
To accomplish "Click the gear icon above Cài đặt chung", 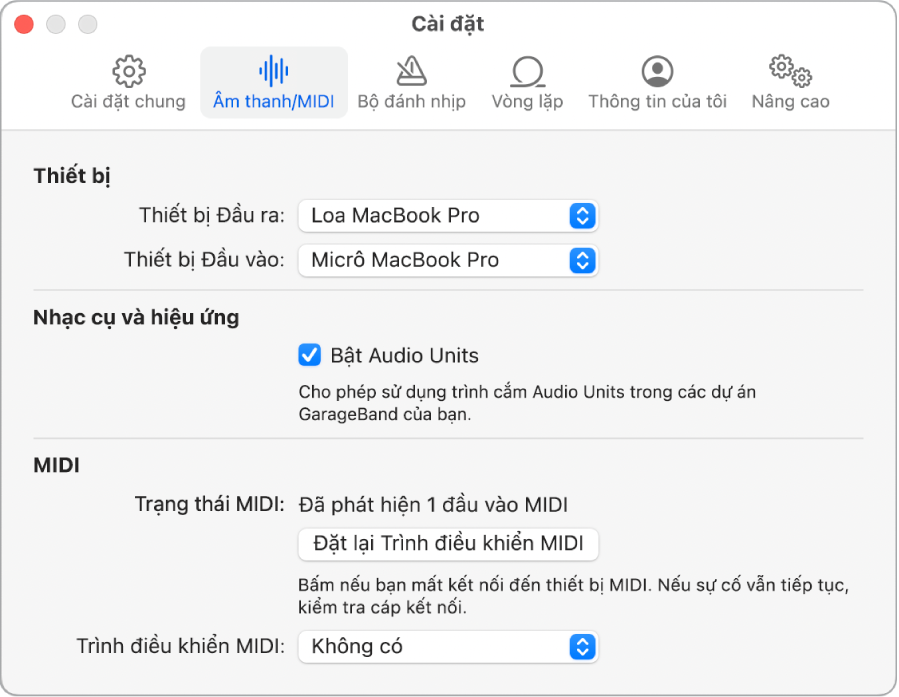I will pos(127,70).
